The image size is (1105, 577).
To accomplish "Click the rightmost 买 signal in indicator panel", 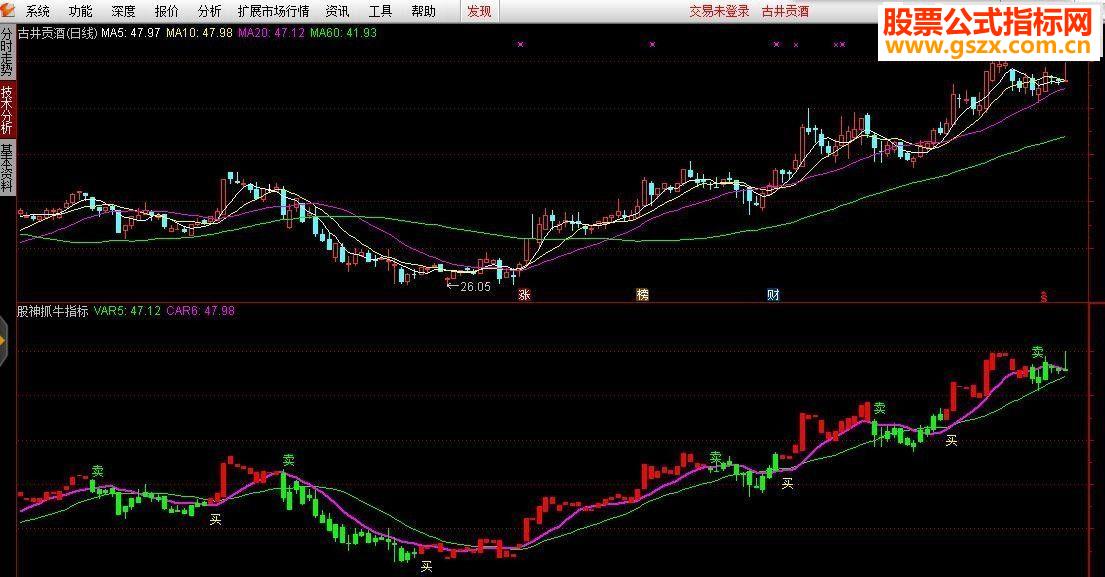I will tap(951, 440).
